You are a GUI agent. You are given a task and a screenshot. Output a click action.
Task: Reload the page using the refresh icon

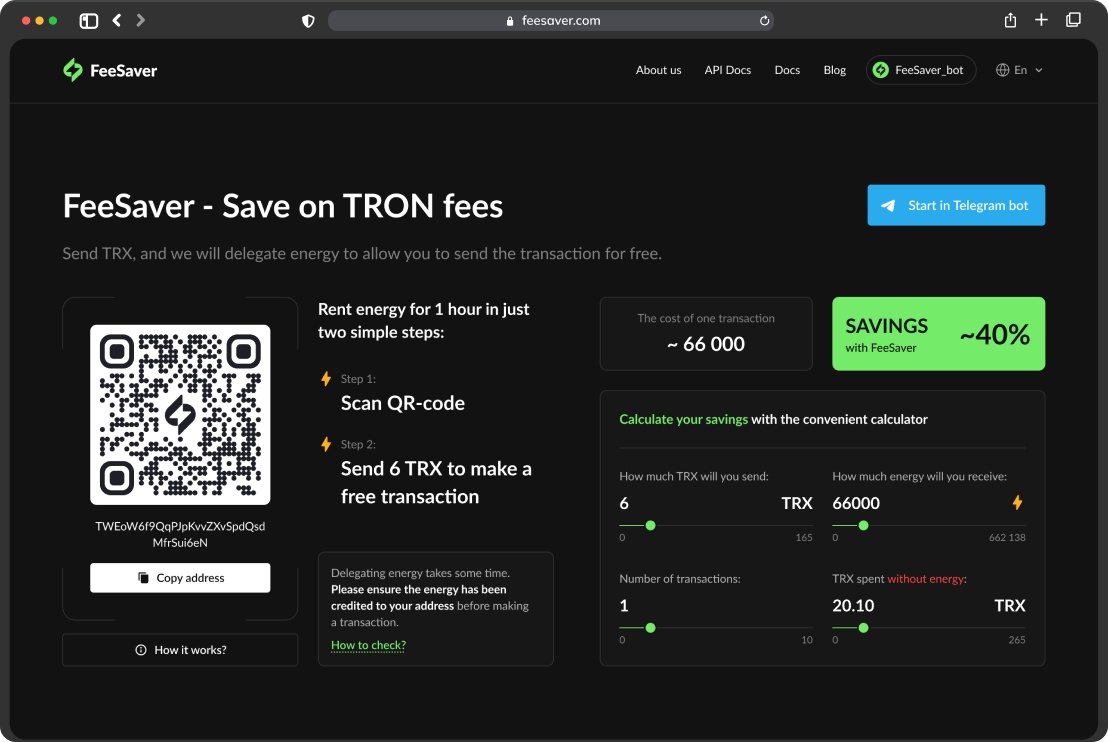click(x=765, y=20)
